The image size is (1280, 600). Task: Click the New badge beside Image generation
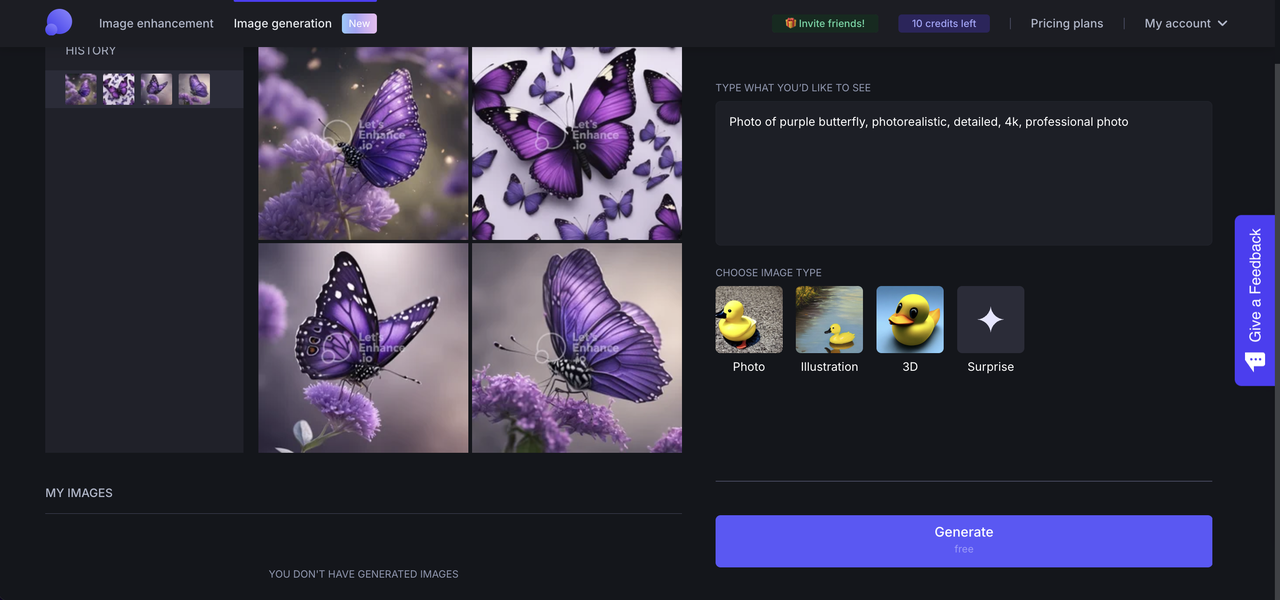(359, 23)
